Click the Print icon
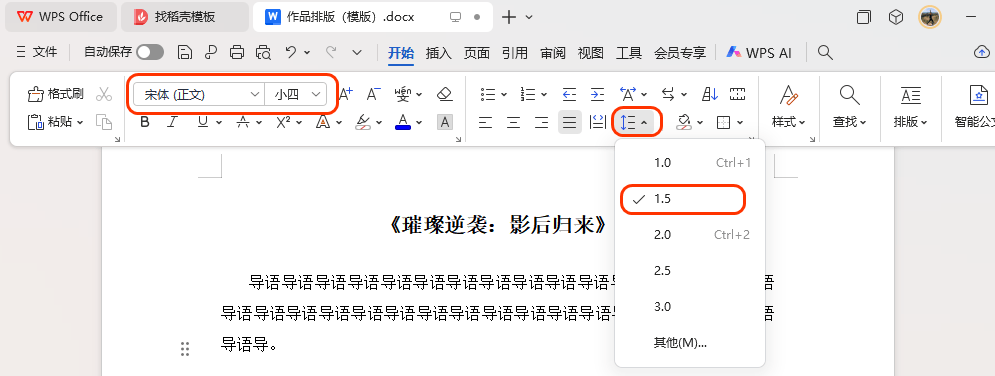 [x=237, y=52]
